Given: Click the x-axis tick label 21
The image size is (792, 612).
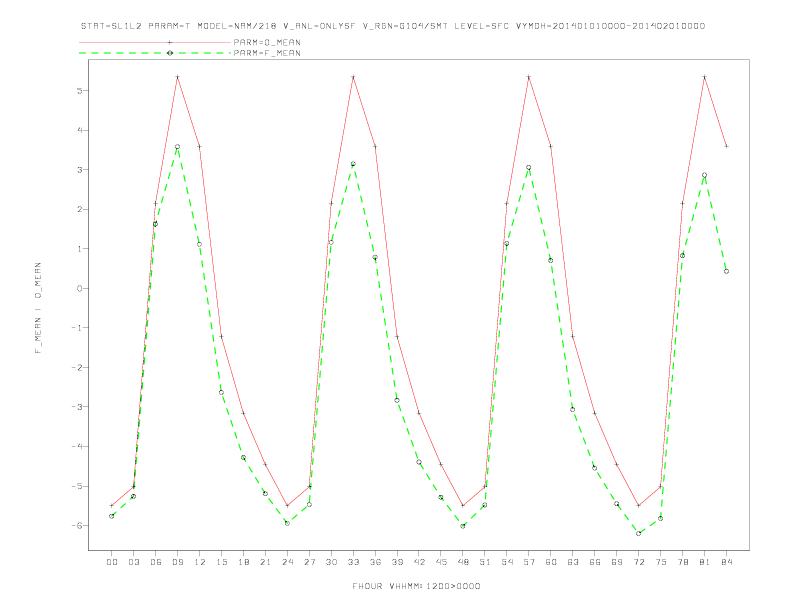Looking at the screenshot, I should pos(265,562).
